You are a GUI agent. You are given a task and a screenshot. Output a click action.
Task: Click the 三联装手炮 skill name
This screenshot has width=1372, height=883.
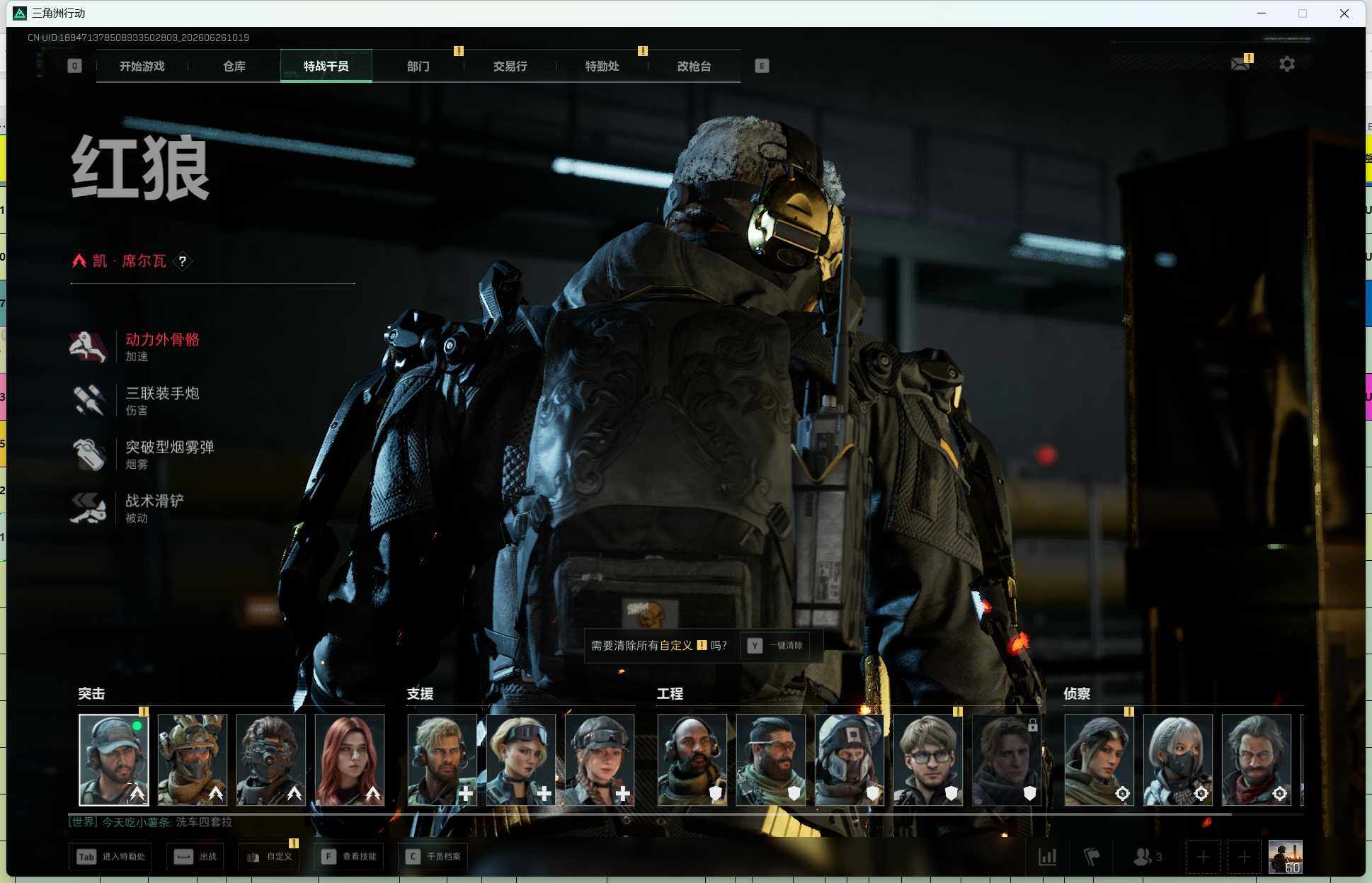pyautogui.click(x=162, y=393)
